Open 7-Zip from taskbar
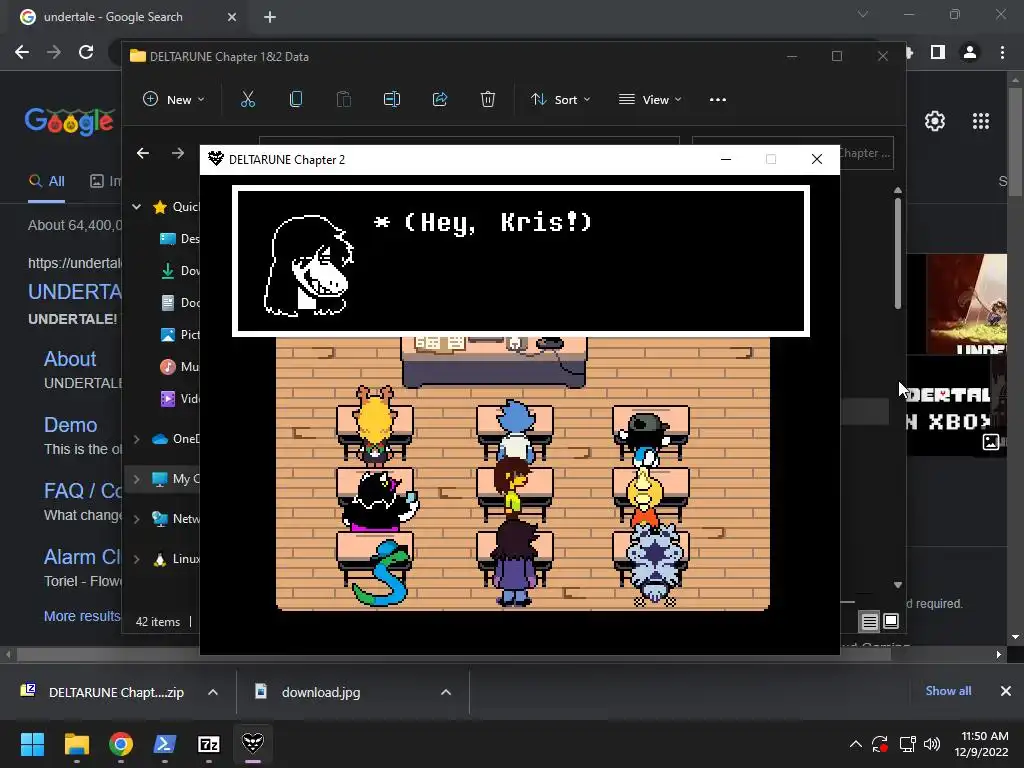This screenshot has width=1024, height=768. (x=208, y=743)
